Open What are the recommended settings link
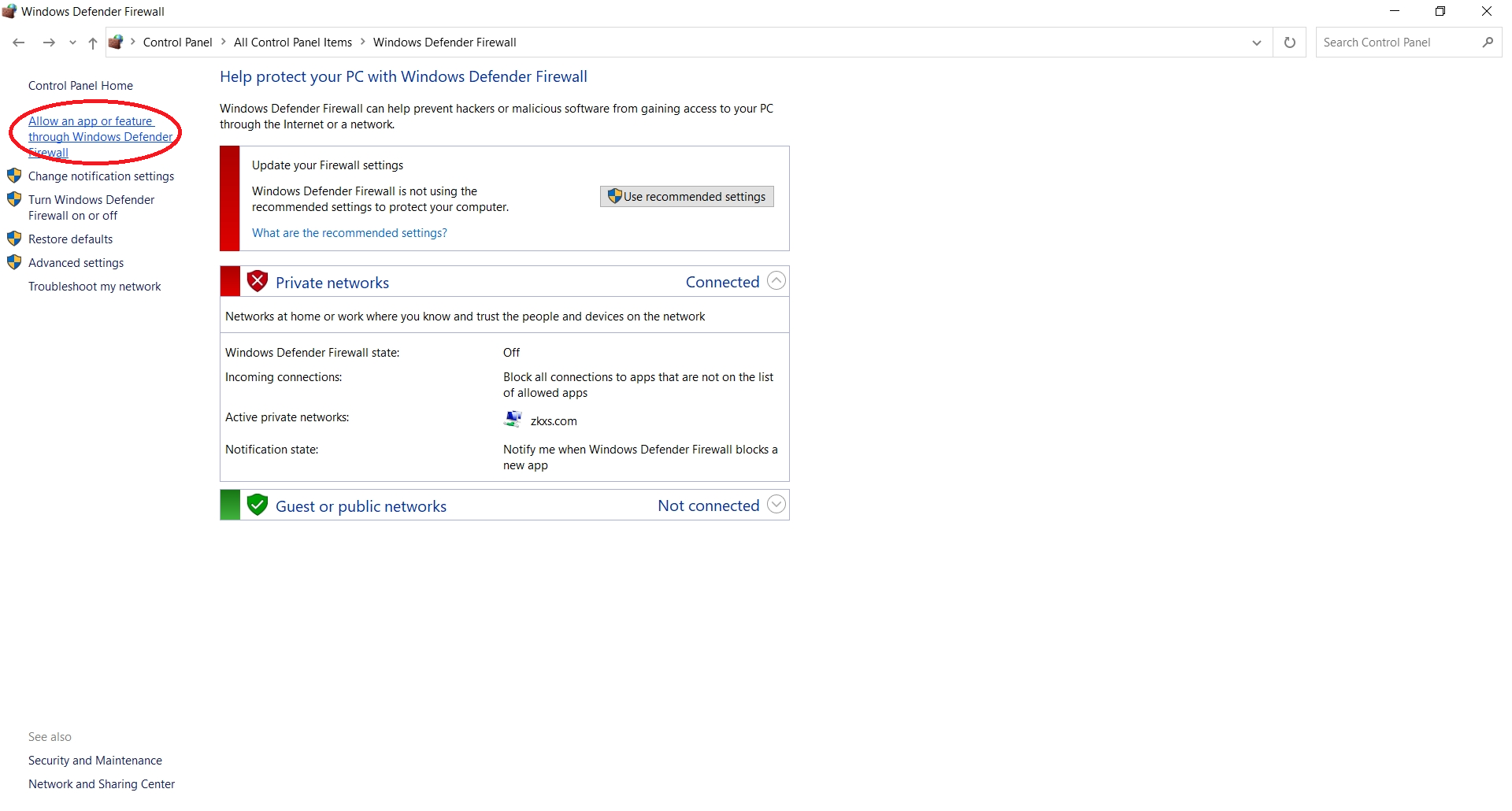The width and height of the screenshot is (1512, 811). pos(350,233)
